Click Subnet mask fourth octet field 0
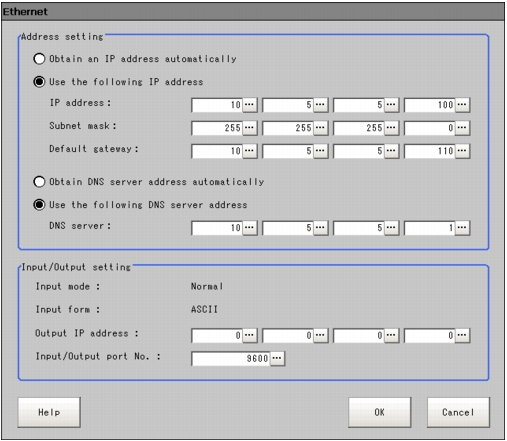Screen dimensions: 507x441 coord(430,128)
